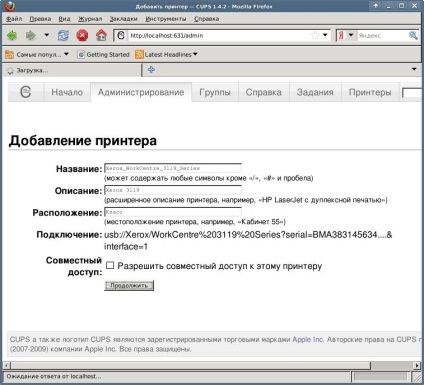Click the CUPS page search box

pos(412,93)
